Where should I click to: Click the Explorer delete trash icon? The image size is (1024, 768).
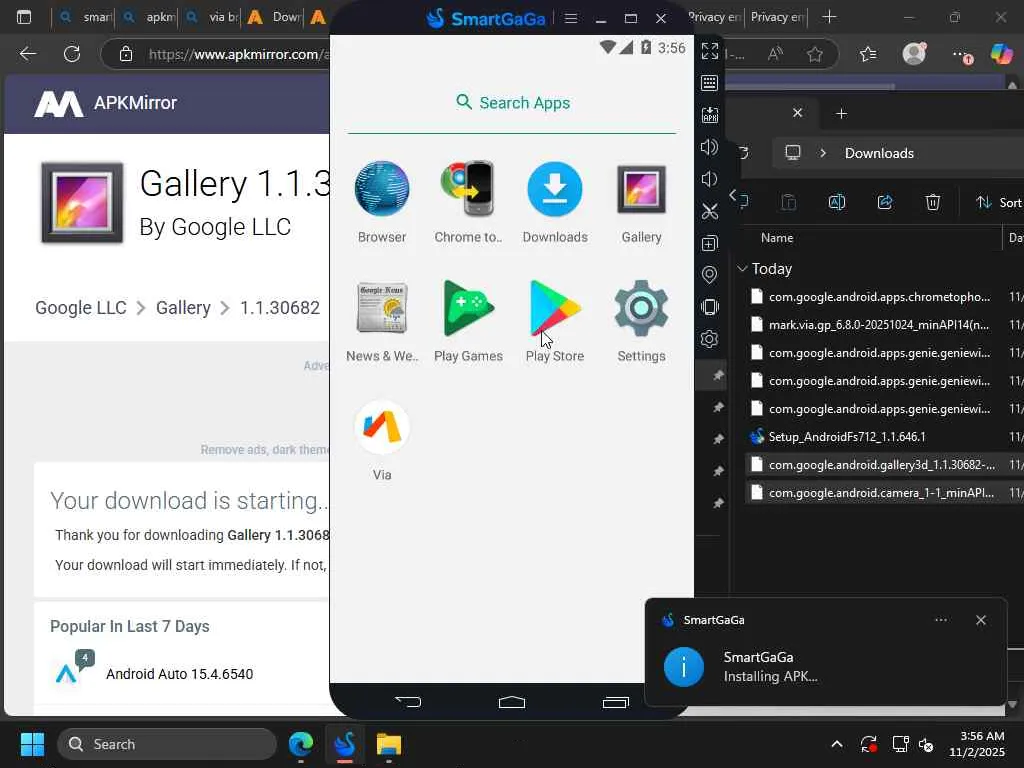coord(933,202)
